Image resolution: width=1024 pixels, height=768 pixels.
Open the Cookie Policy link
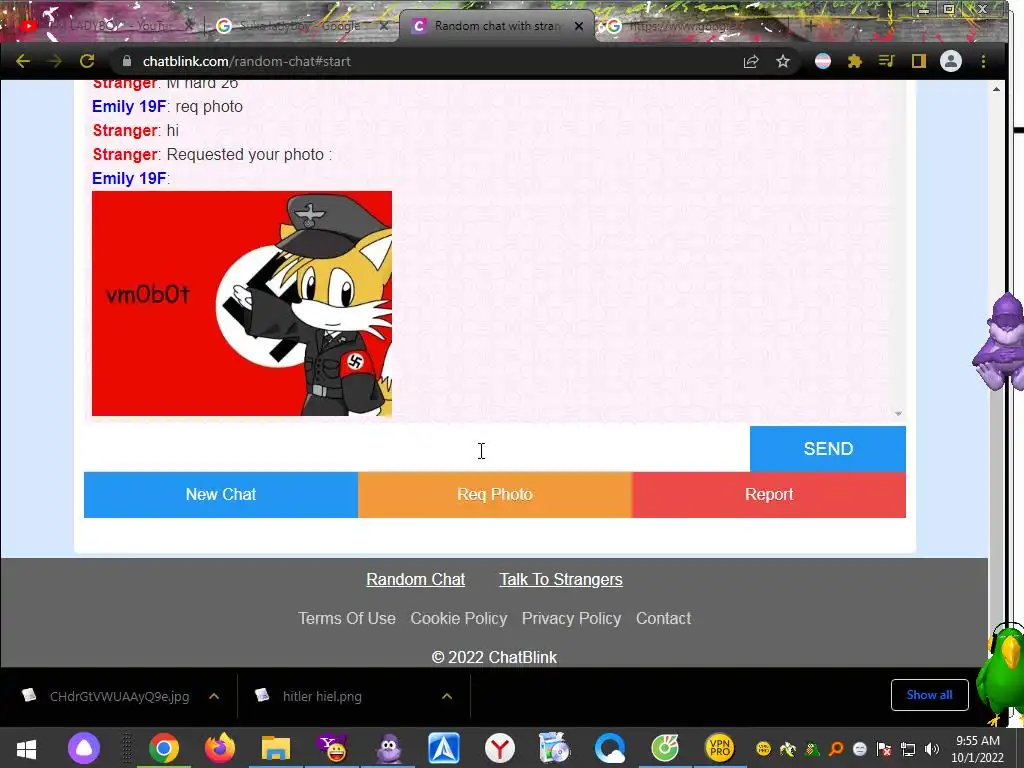pos(458,618)
